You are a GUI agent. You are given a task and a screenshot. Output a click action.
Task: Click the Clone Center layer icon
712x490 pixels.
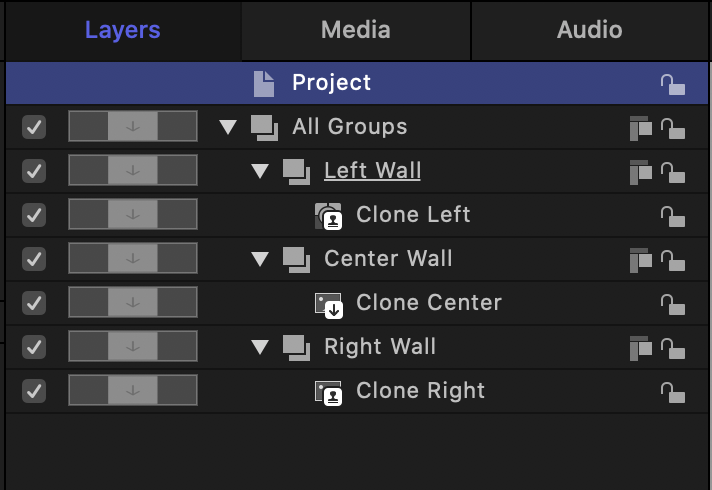[329, 304]
